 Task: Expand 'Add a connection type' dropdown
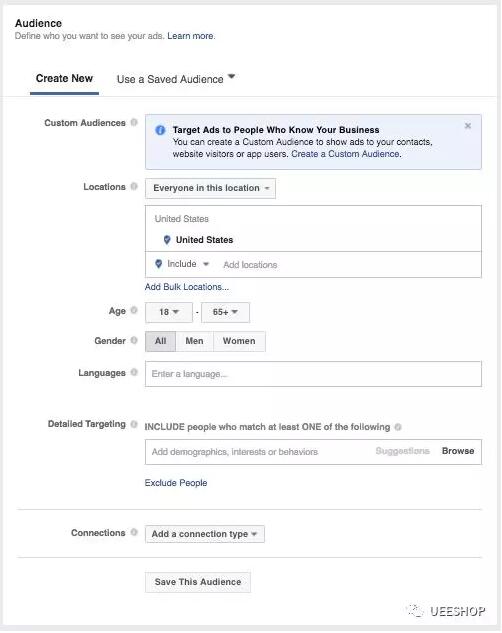(x=205, y=534)
